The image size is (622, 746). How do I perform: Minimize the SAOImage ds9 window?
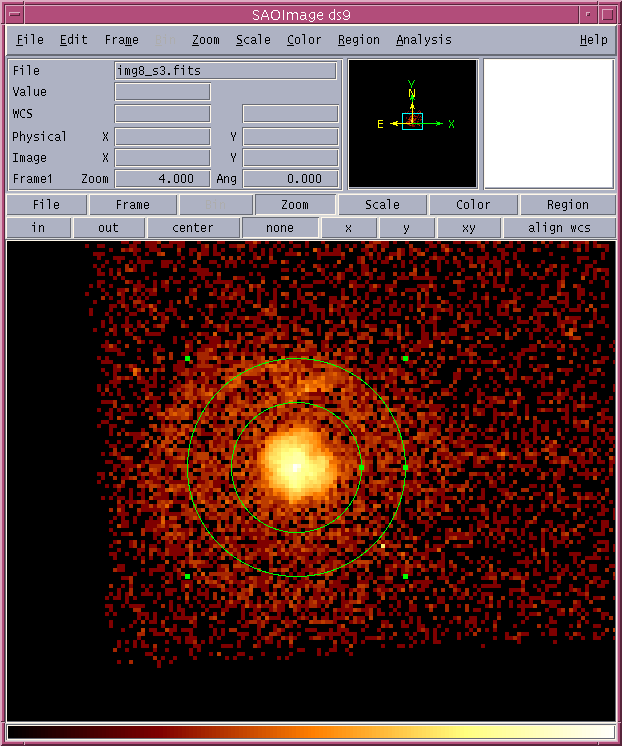pyautogui.click(x=588, y=14)
